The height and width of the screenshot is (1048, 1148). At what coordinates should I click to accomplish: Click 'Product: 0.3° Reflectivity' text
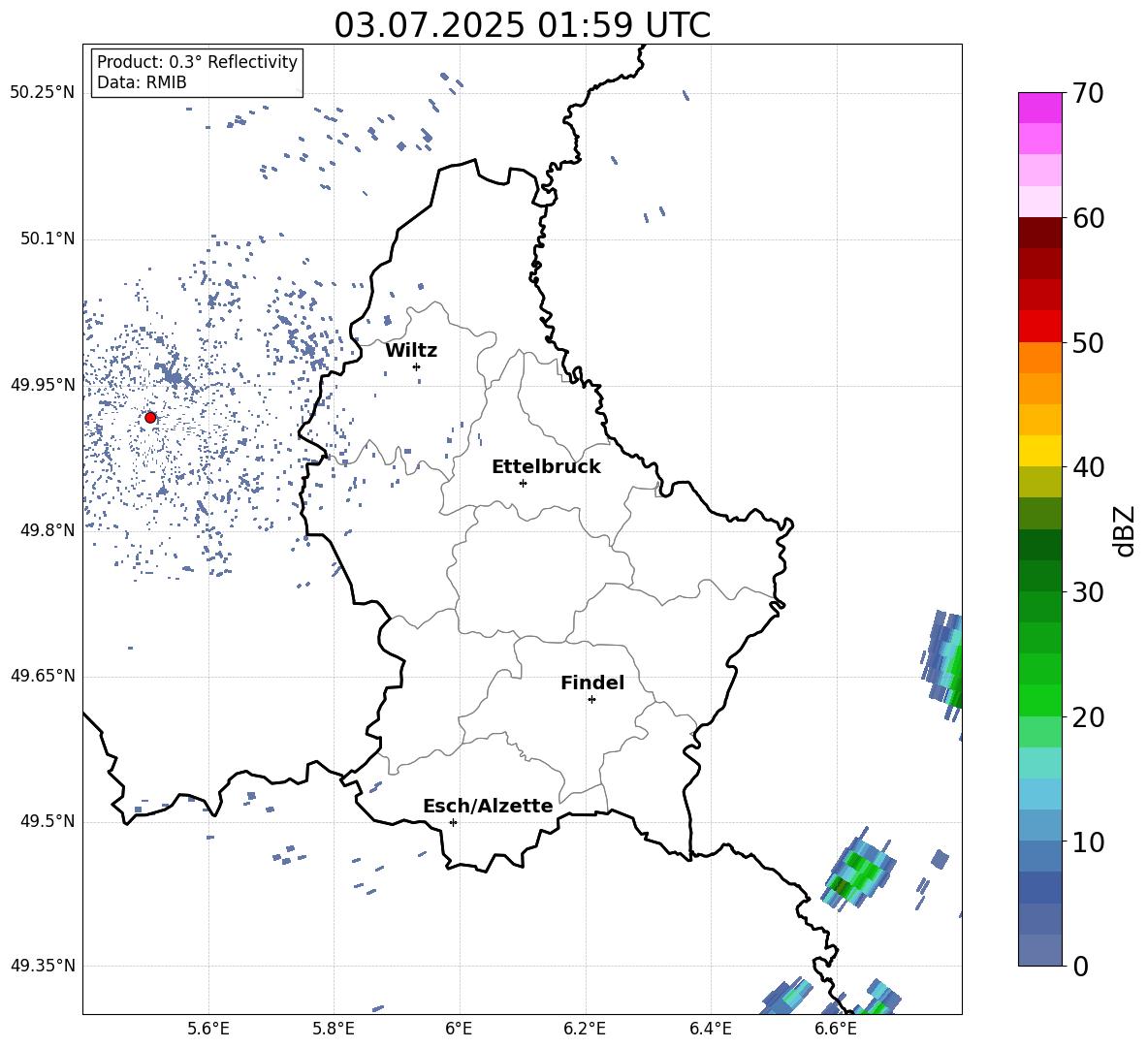(197, 62)
